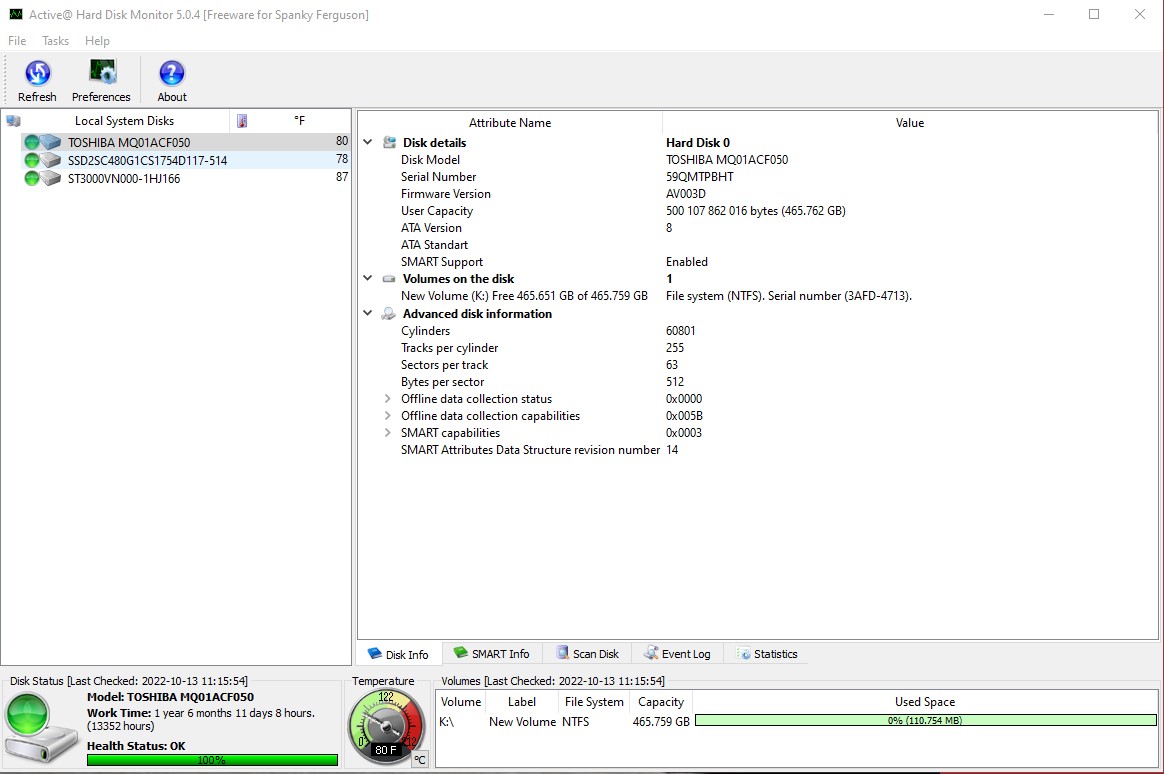
Task: Collapse Advanced disk information section
Action: (367, 314)
